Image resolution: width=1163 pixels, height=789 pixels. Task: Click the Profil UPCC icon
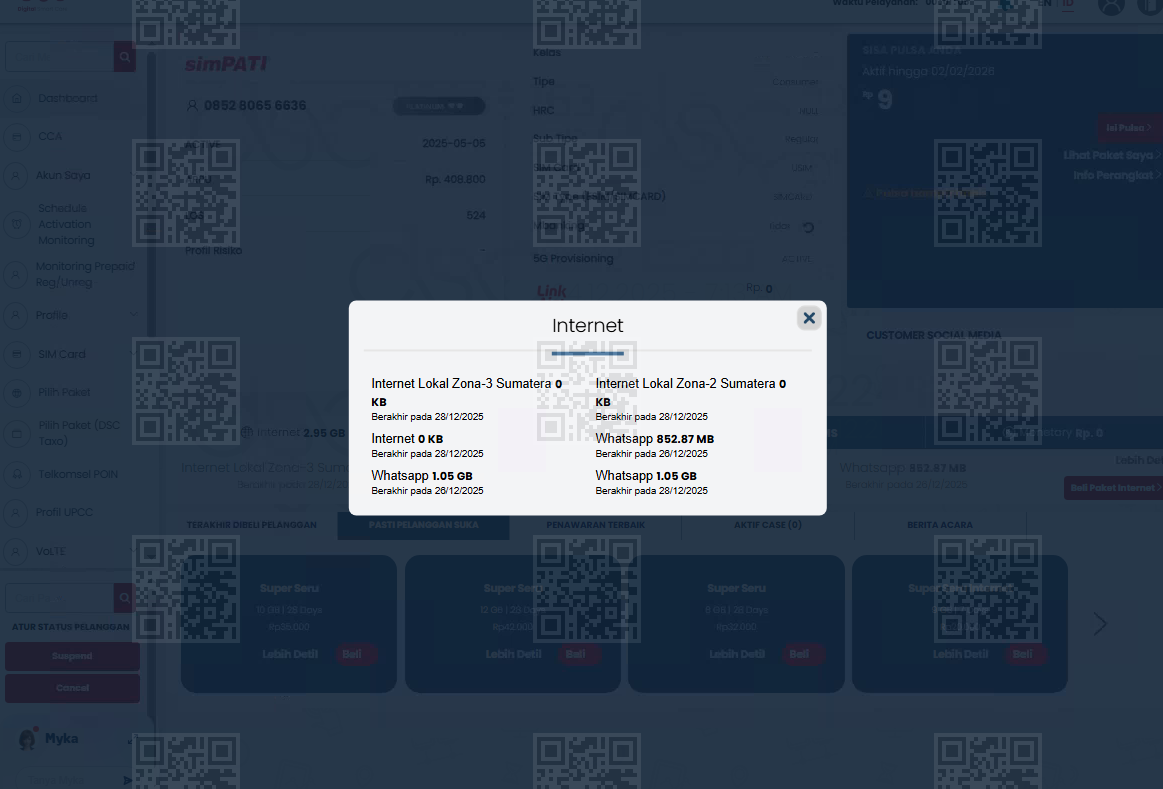[16, 512]
